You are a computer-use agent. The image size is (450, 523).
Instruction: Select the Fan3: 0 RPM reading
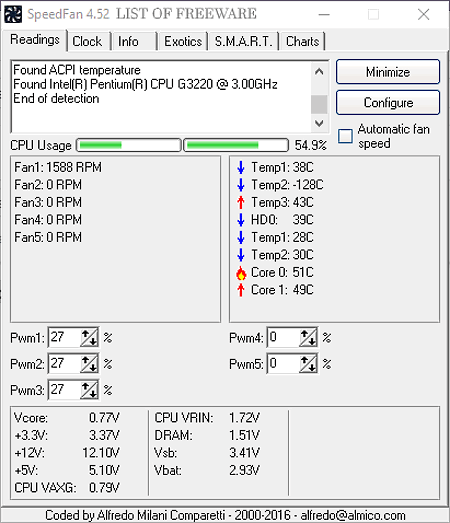click(48, 202)
